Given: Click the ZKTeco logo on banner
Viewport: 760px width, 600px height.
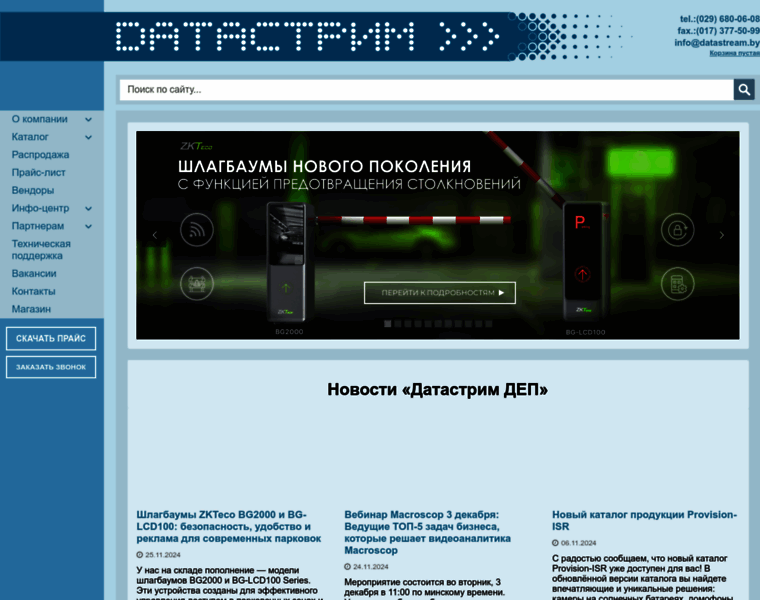Looking at the screenshot, I should pyautogui.click(x=196, y=146).
